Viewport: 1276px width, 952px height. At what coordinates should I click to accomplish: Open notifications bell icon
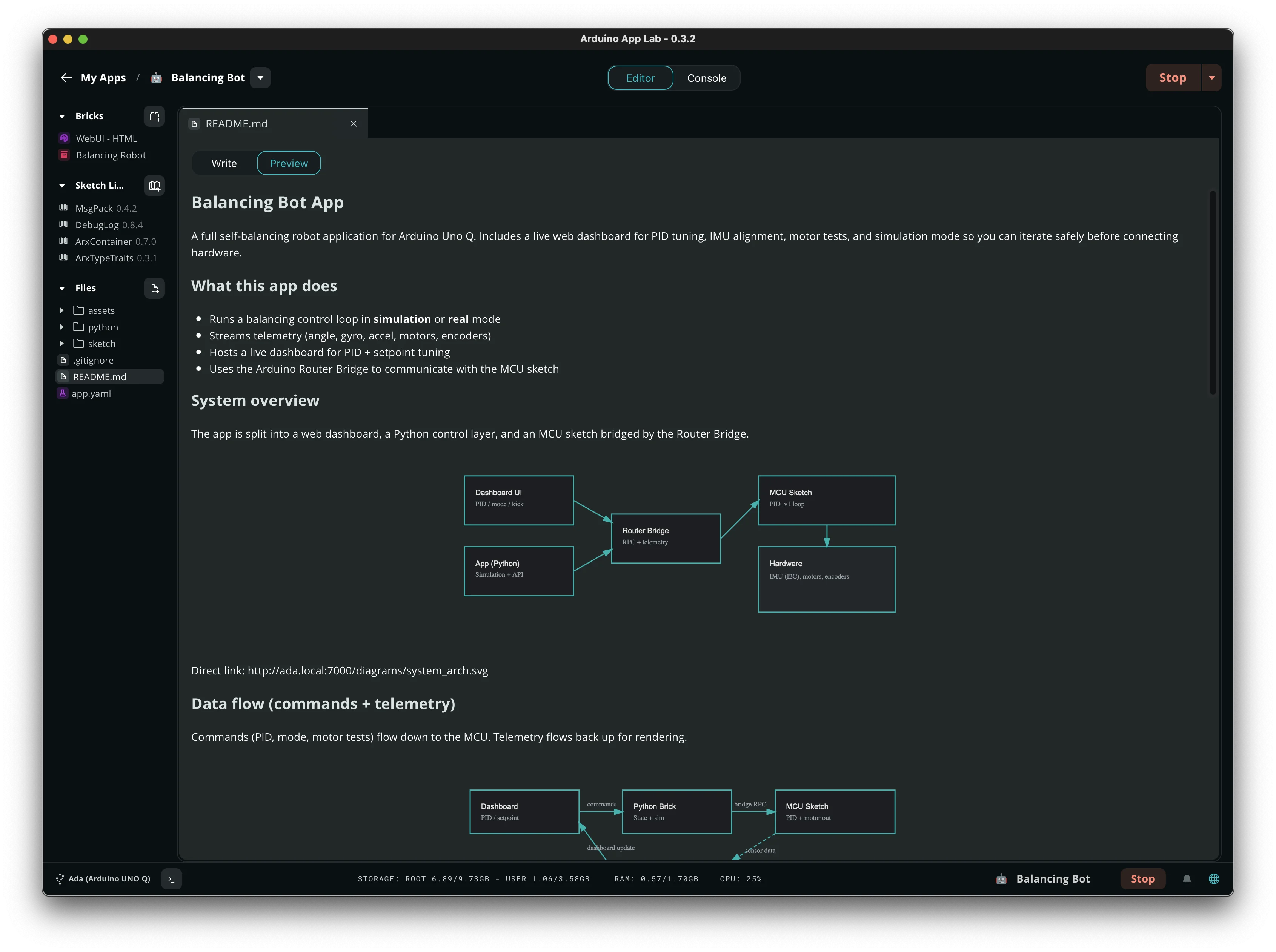point(1187,879)
